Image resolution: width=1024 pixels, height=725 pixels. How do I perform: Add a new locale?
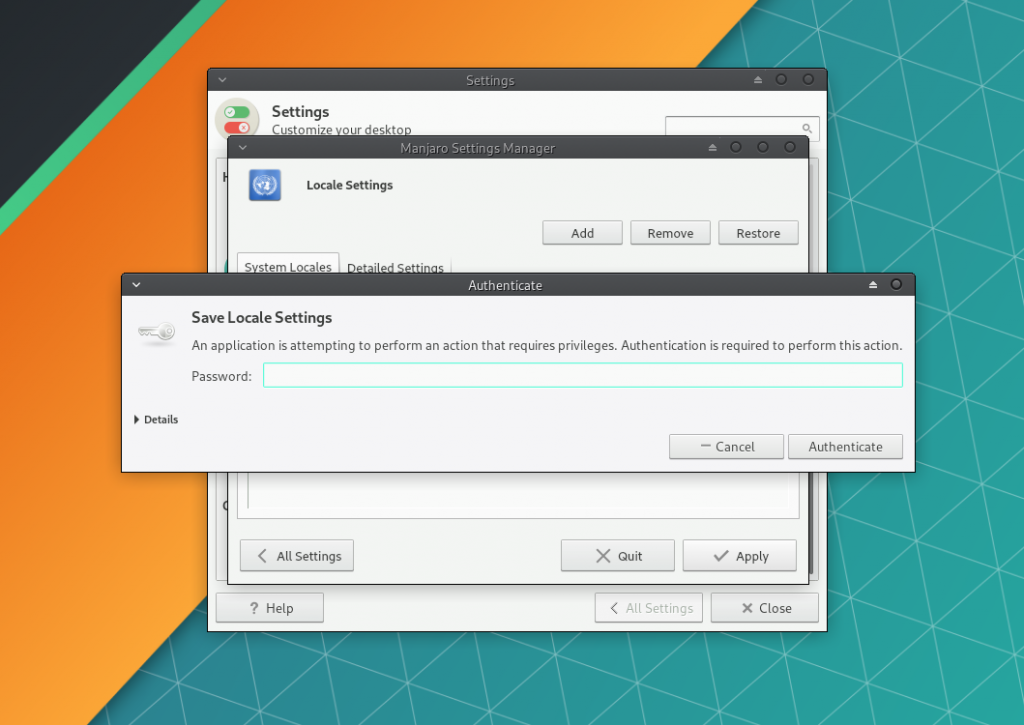coord(582,233)
